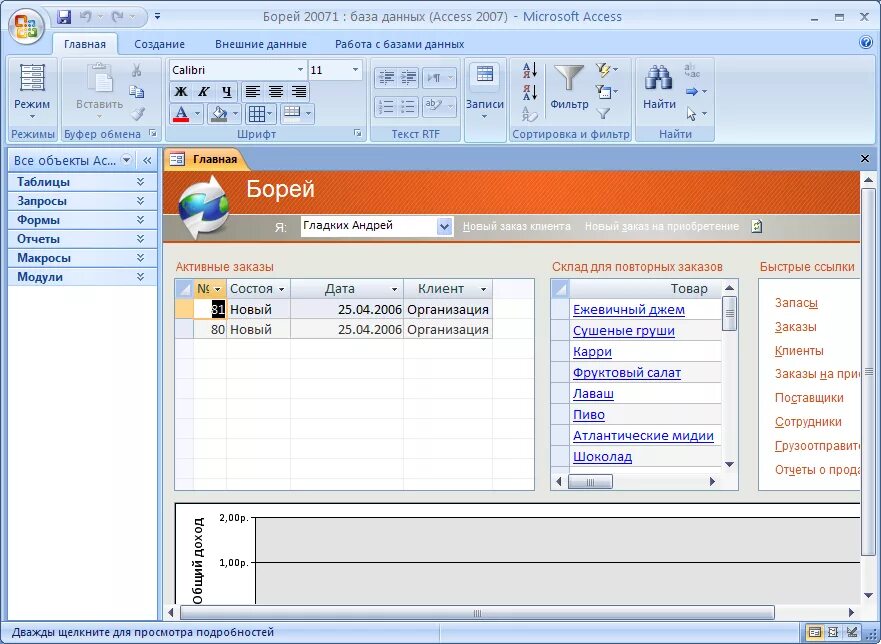This screenshot has width=881, height=644.
Task: Open the Ежевичный джем product link
Action: (629, 310)
